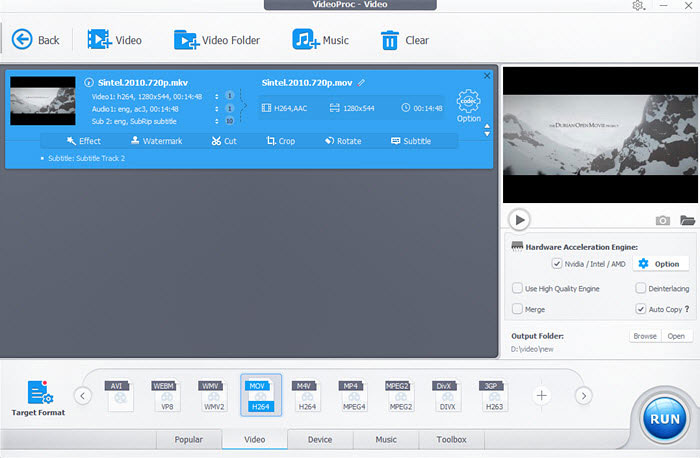This screenshot has width=700, height=458.
Task: Open the Cut tool
Action: click(224, 141)
